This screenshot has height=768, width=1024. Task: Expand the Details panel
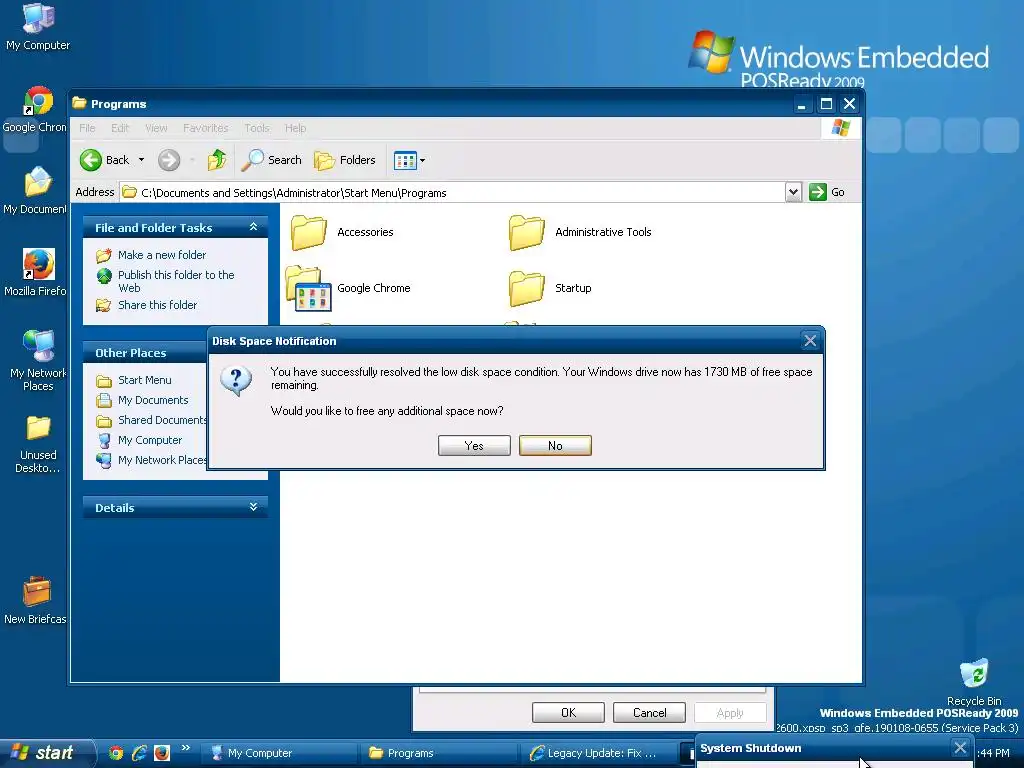[253, 507]
